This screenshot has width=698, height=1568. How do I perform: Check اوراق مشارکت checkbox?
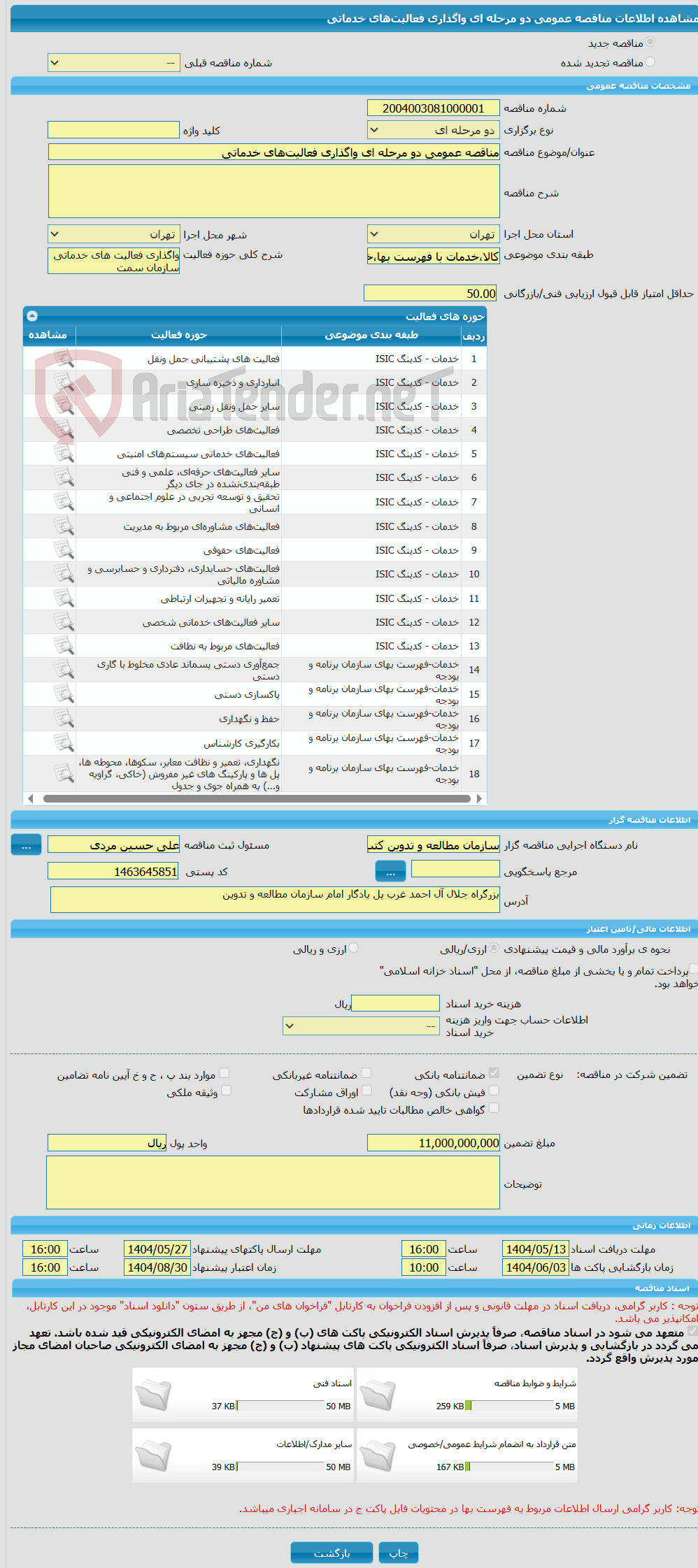[366, 1091]
